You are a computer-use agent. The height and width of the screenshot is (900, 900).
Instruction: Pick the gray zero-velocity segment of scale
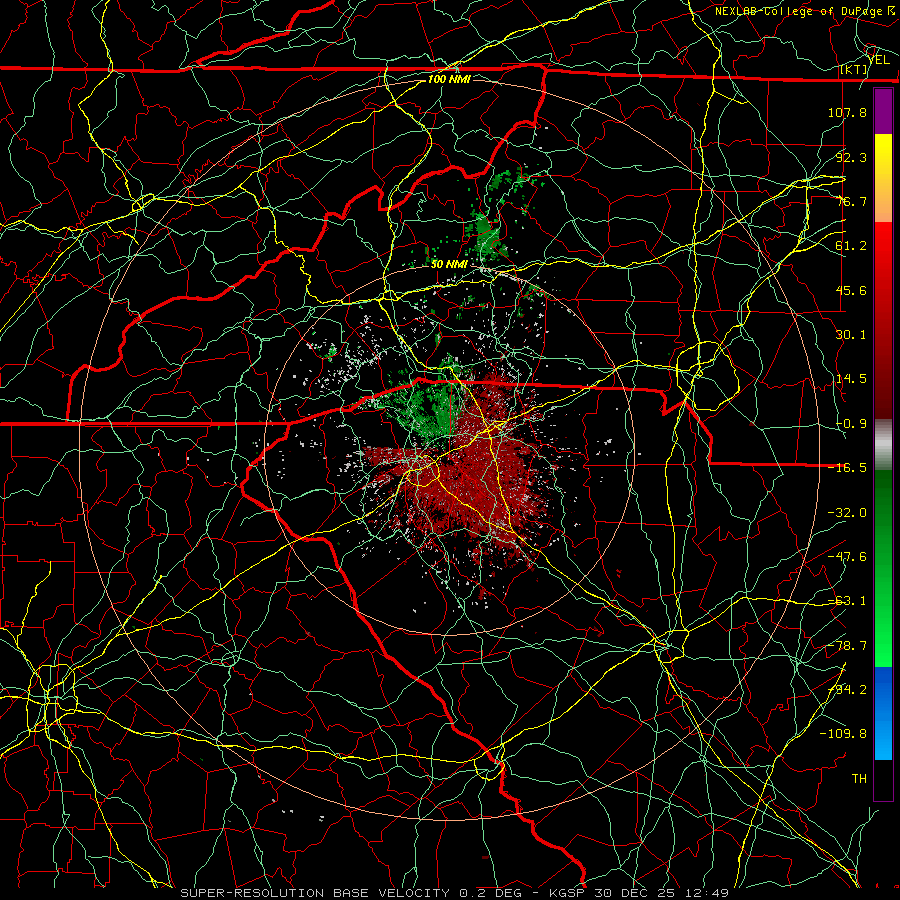(883, 445)
